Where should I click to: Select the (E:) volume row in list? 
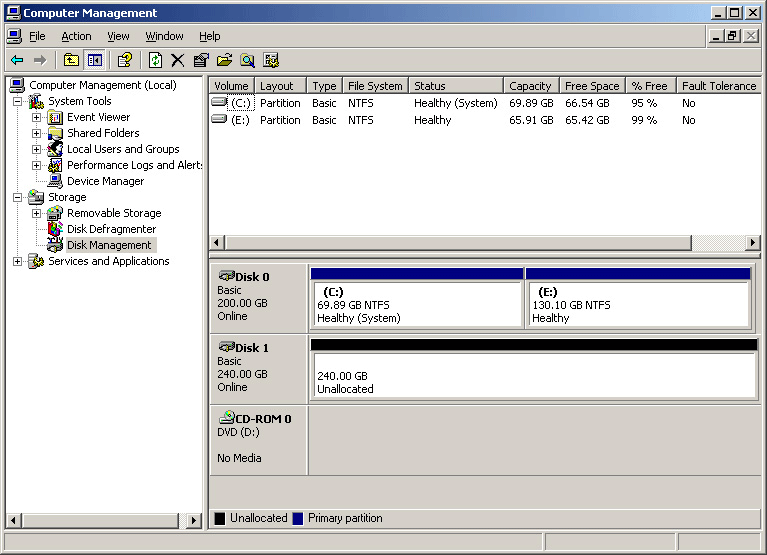(484, 120)
